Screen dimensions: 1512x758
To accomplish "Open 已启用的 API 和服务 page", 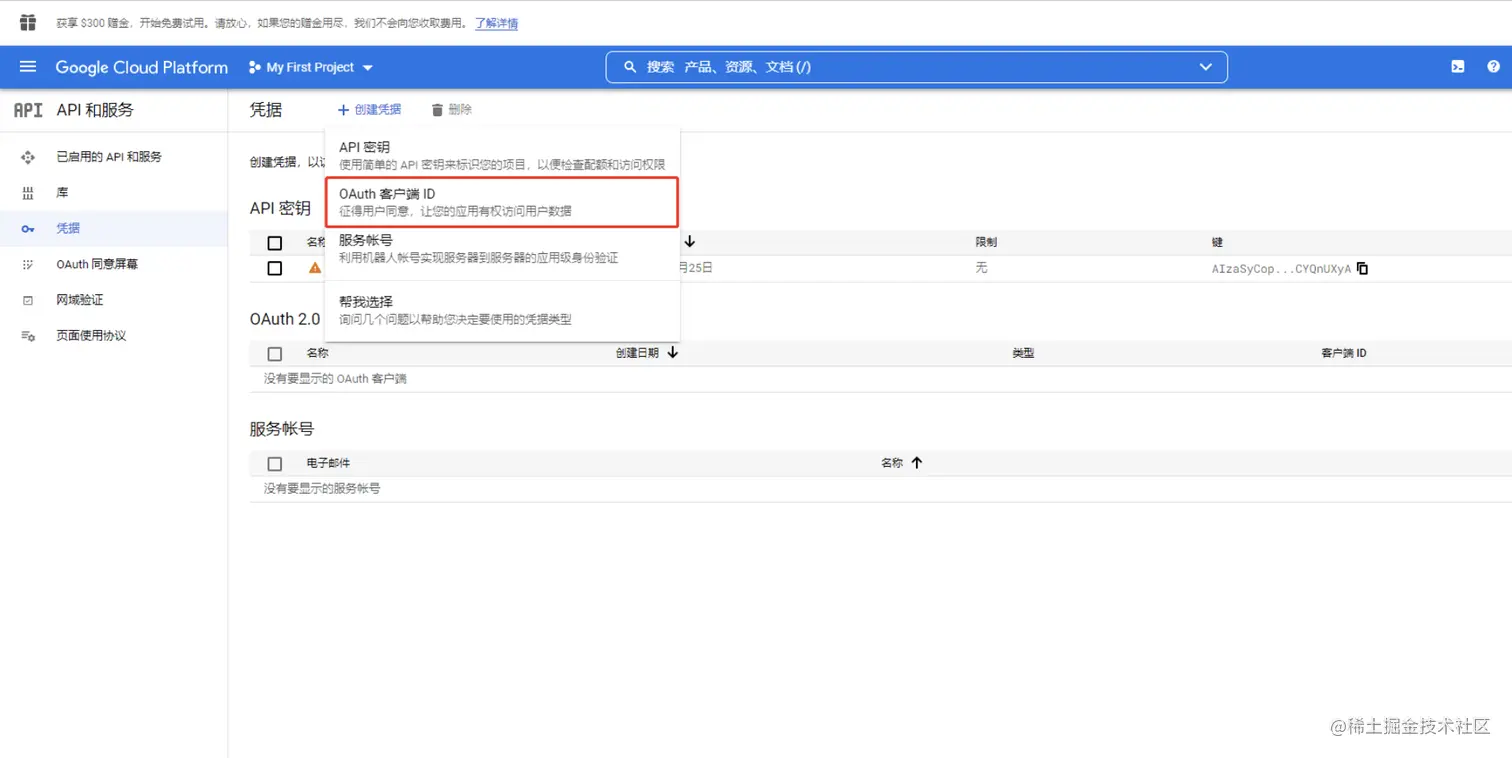I will tap(109, 157).
